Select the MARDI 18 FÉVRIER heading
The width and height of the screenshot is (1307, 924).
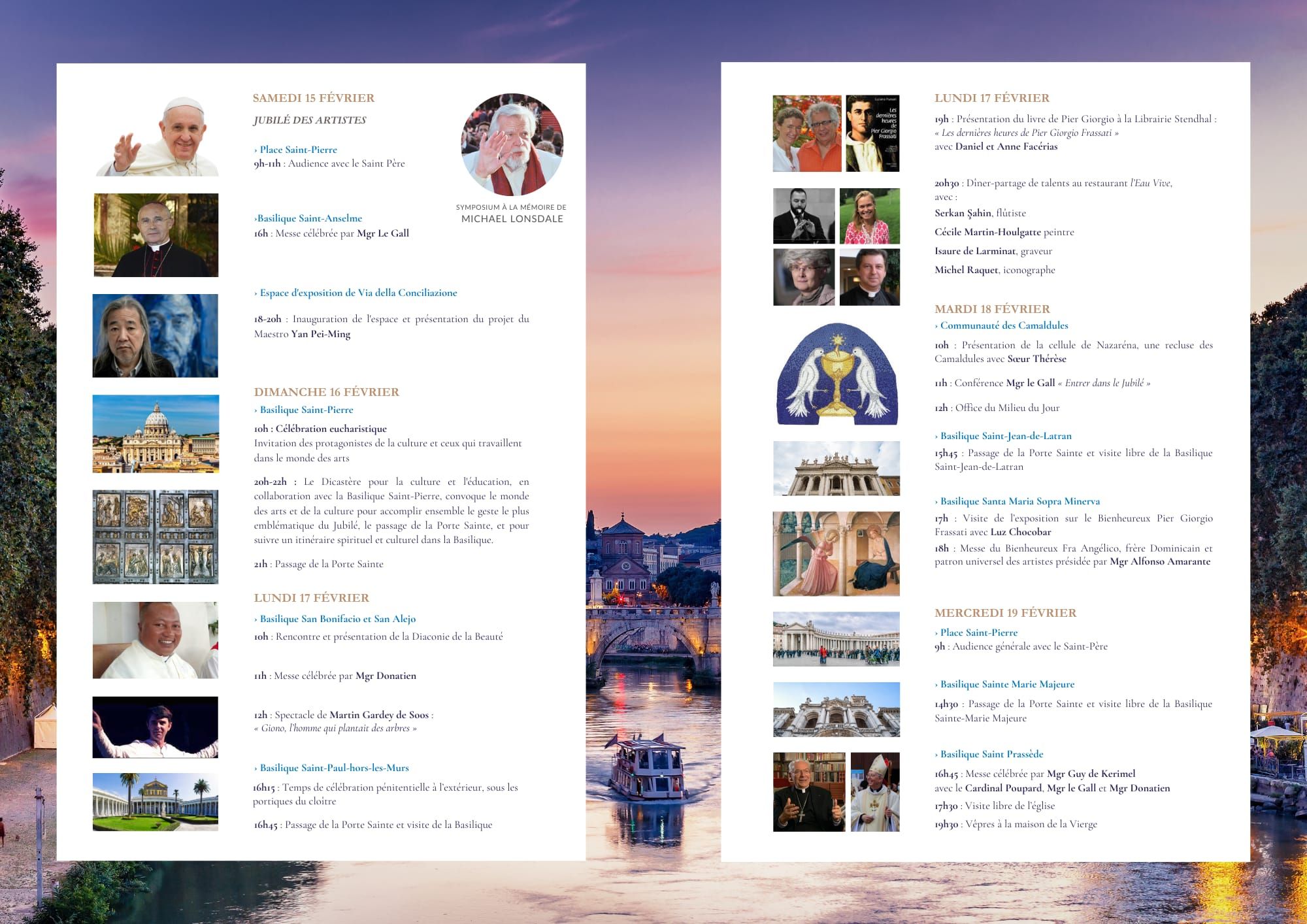(992, 309)
